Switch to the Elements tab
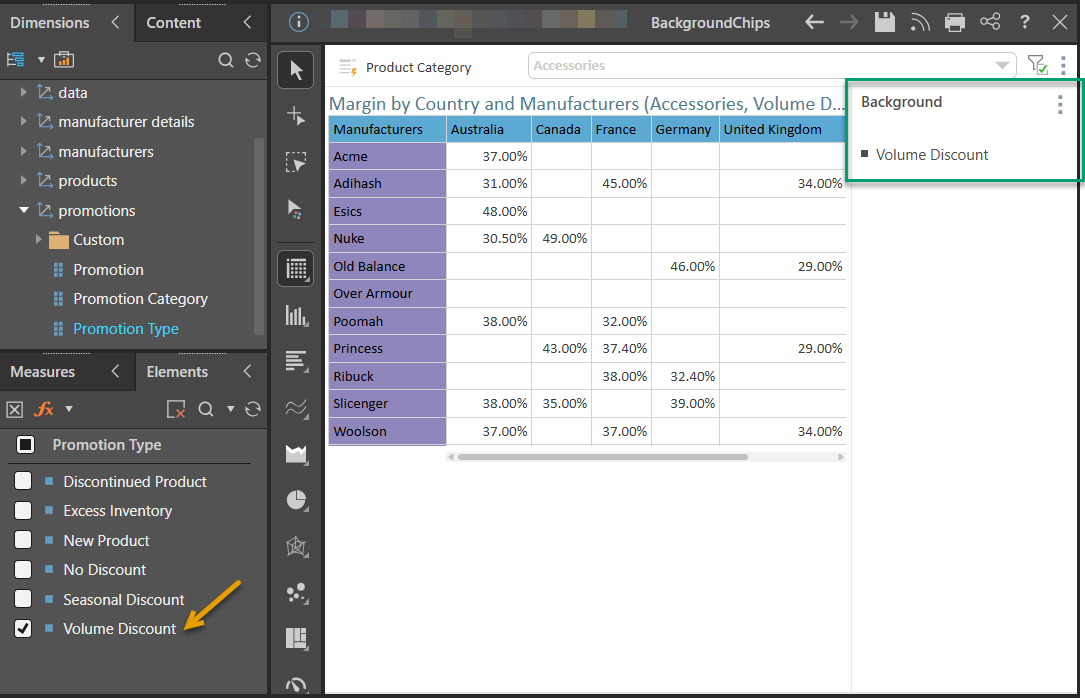 coord(177,372)
